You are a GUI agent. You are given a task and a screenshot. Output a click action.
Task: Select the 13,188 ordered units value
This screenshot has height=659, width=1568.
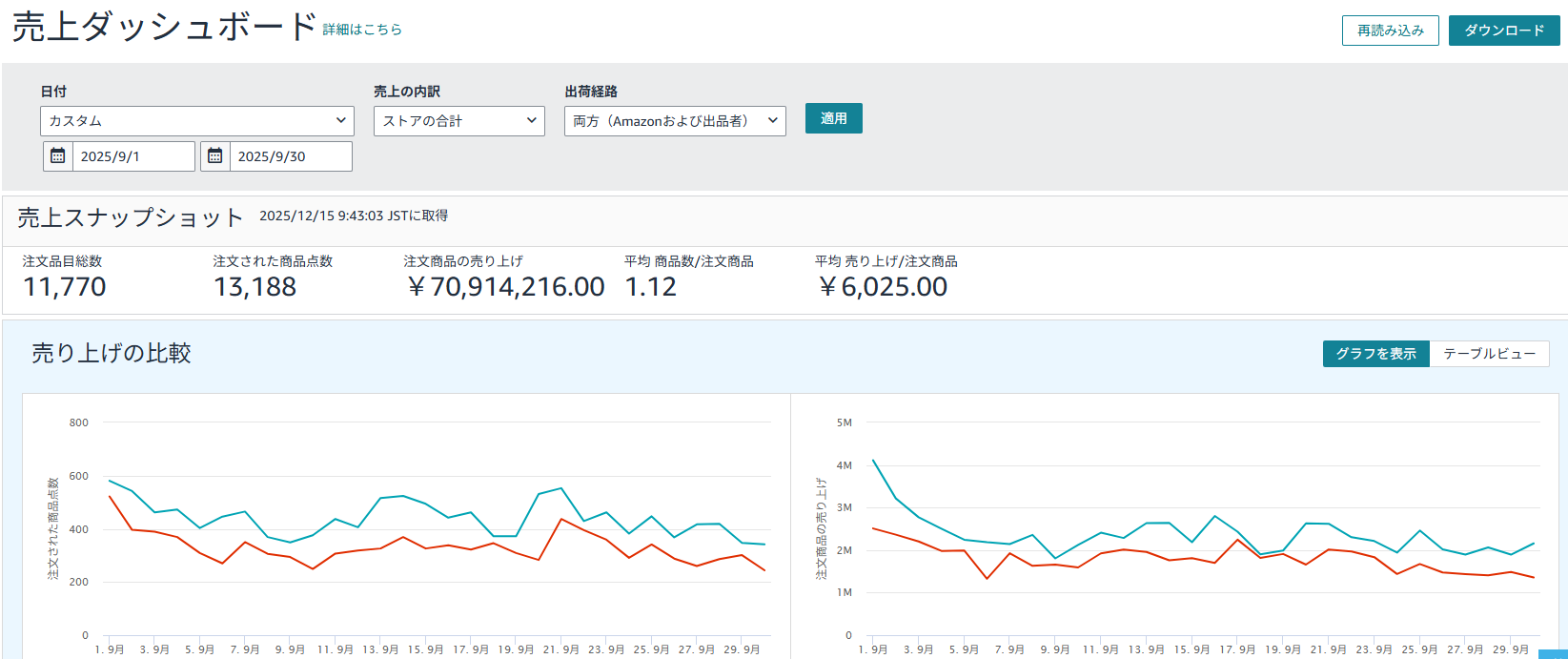(255, 287)
